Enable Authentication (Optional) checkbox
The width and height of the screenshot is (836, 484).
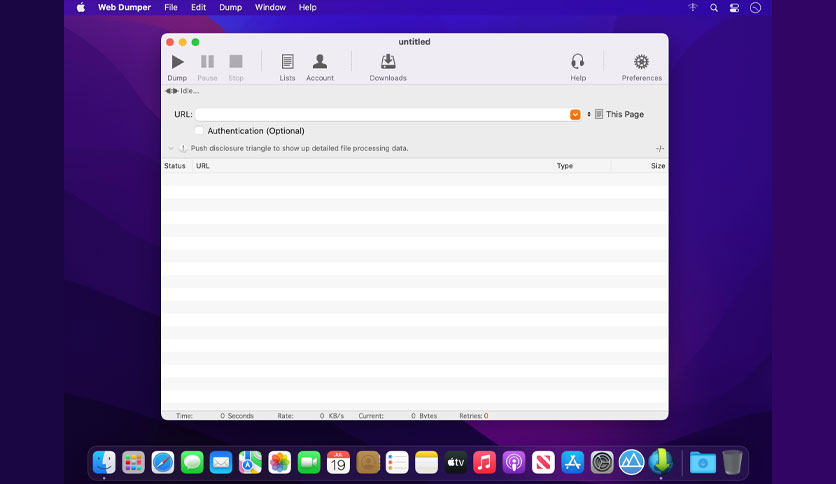pyautogui.click(x=199, y=131)
